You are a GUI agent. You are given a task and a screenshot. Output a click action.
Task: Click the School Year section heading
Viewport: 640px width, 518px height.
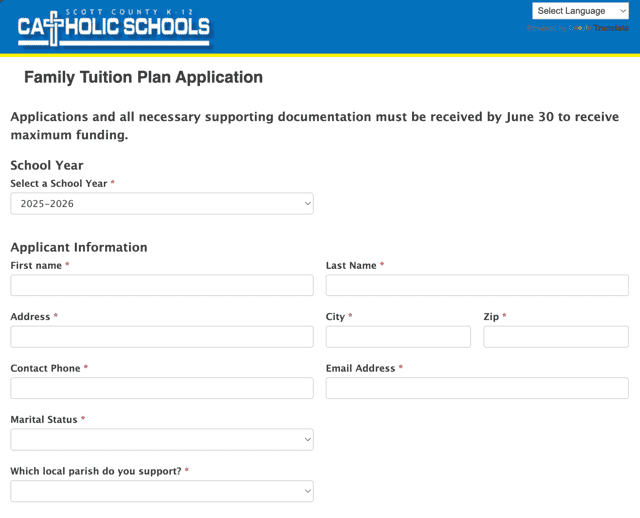click(x=47, y=165)
